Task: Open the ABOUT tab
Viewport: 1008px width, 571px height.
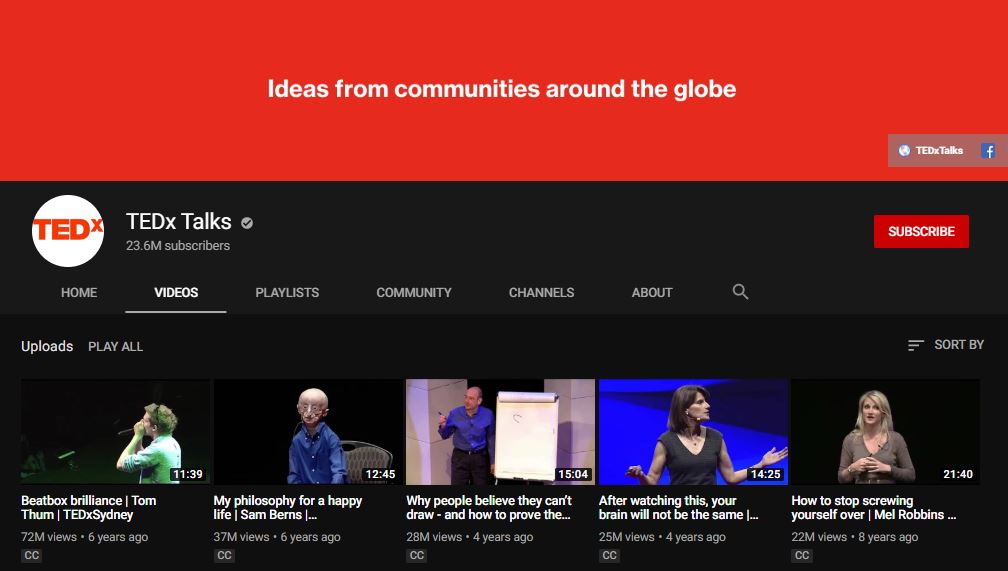Action: [x=652, y=293]
